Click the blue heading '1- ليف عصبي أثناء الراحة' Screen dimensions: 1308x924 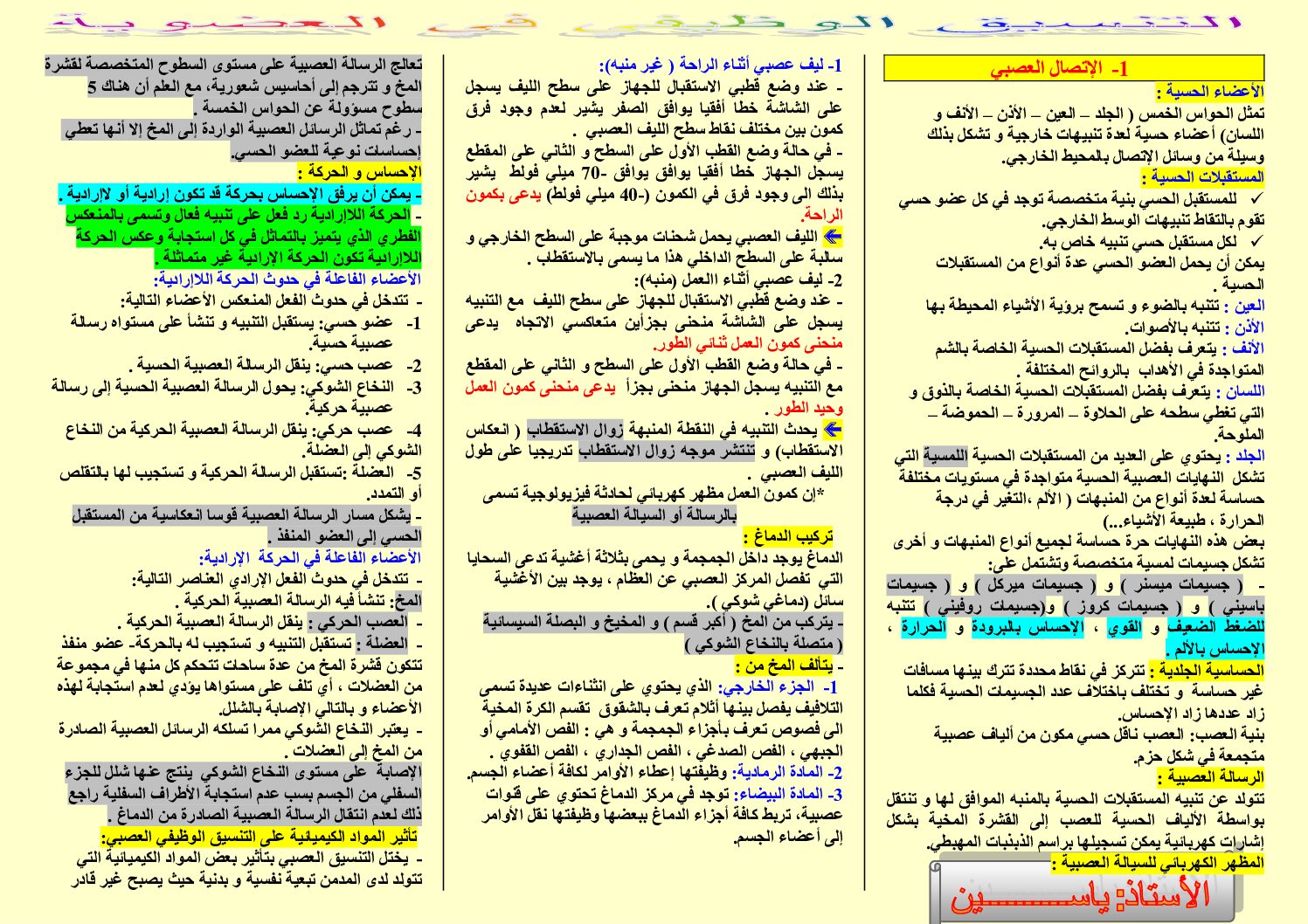(721, 66)
